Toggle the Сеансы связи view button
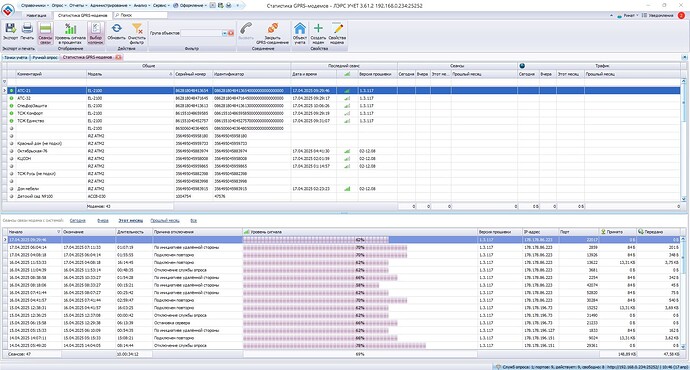 pyautogui.click(x=45, y=33)
